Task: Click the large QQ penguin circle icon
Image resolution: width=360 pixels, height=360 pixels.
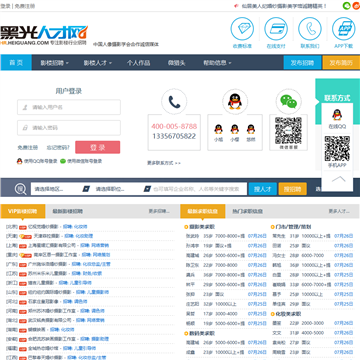Action: [x=235, y=102]
